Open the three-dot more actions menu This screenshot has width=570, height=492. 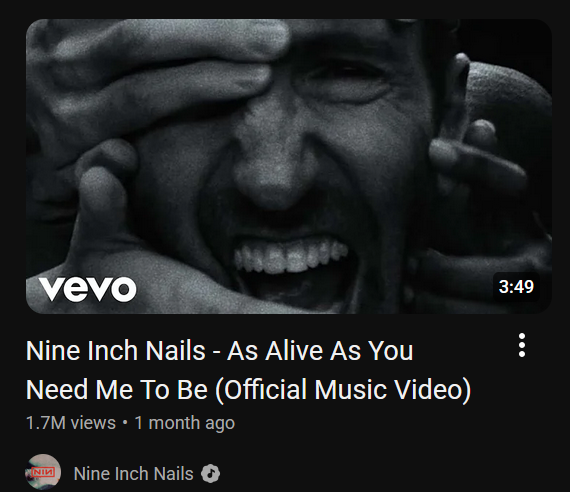(x=522, y=345)
